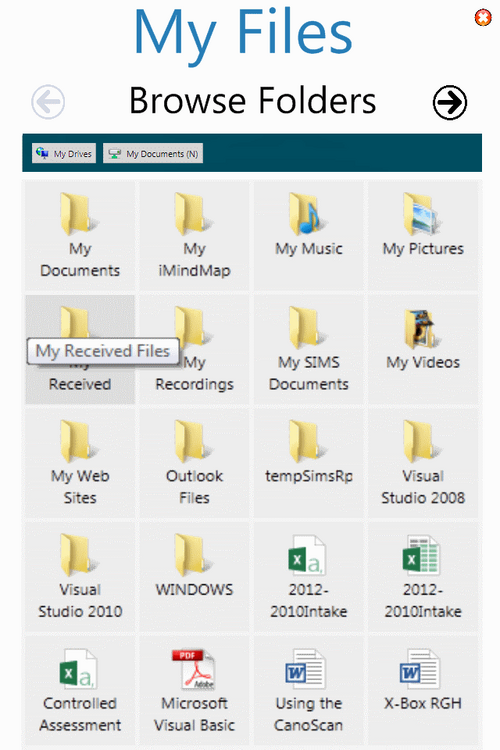Open the My iMindMap folder

pyautogui.click(x=194, y=235)
